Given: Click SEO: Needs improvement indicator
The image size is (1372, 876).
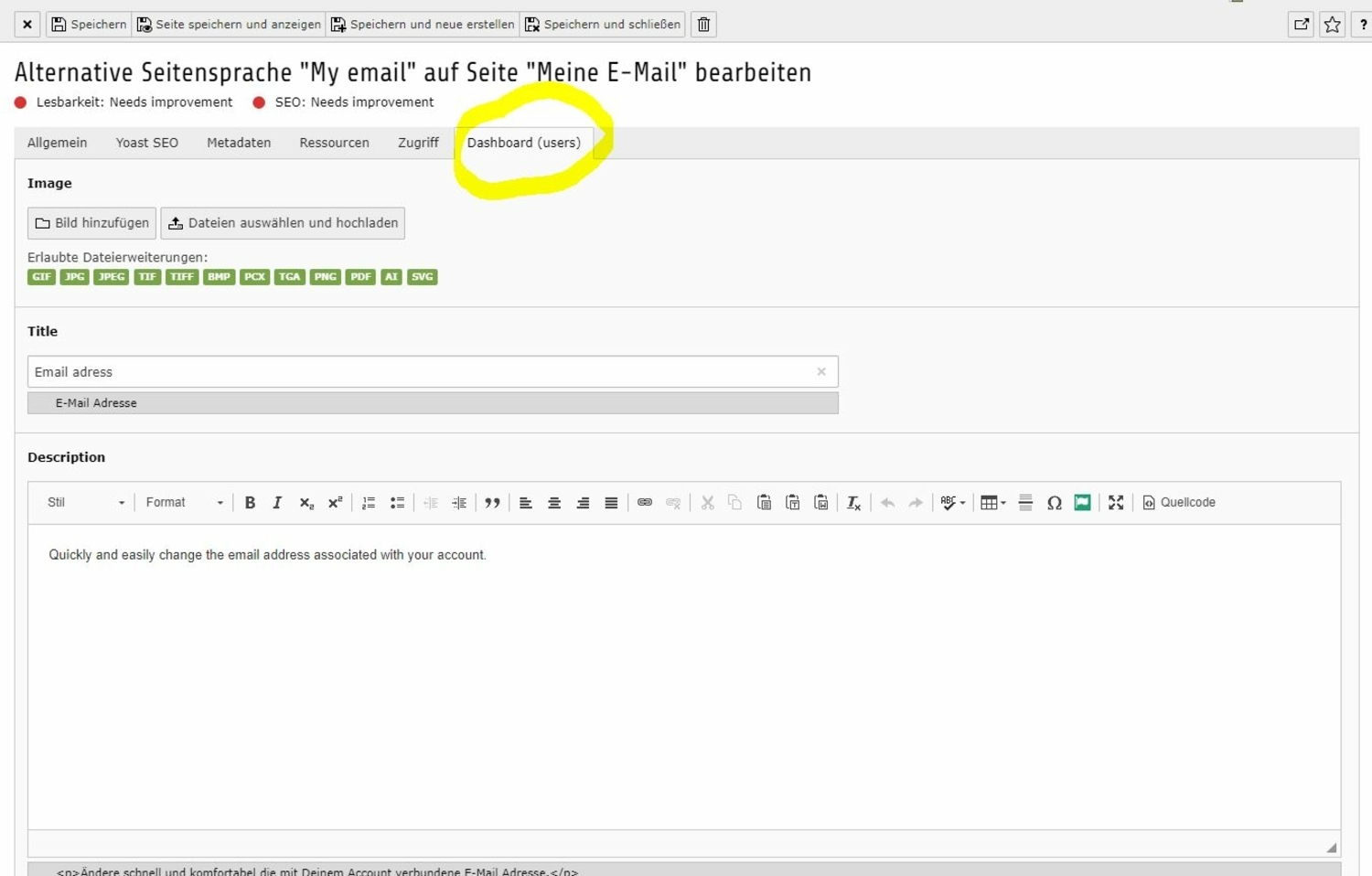Looking at the screenshot, I should tap(343, 102).
